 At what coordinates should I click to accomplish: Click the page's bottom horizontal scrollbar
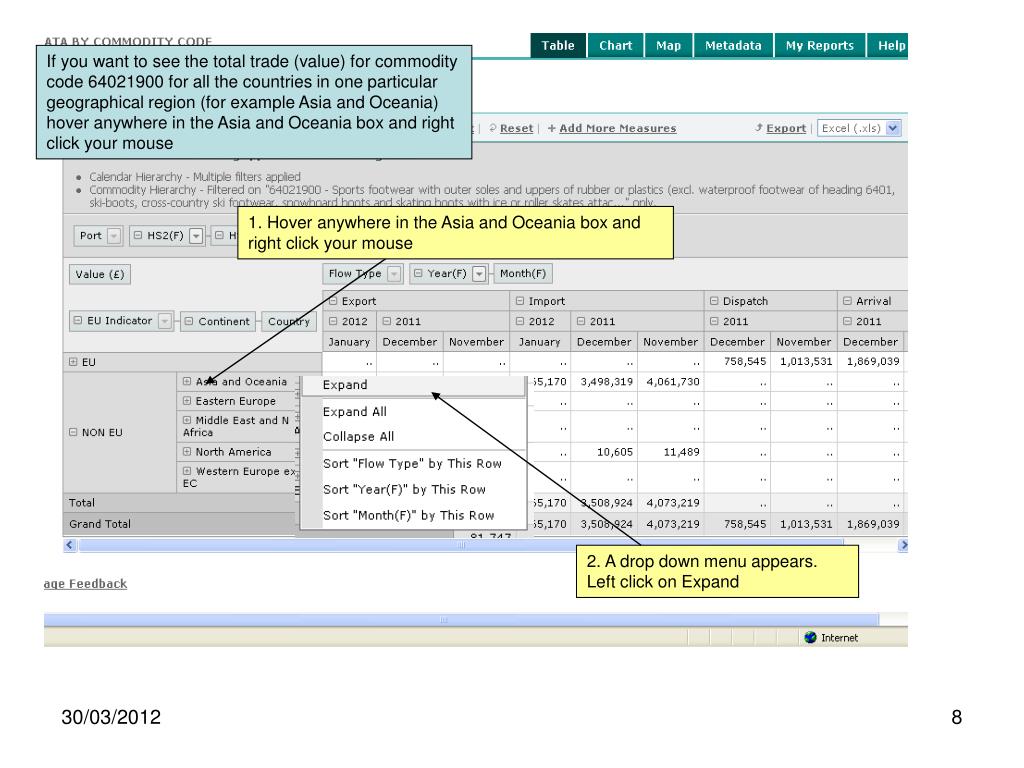(x=461, y=619)
